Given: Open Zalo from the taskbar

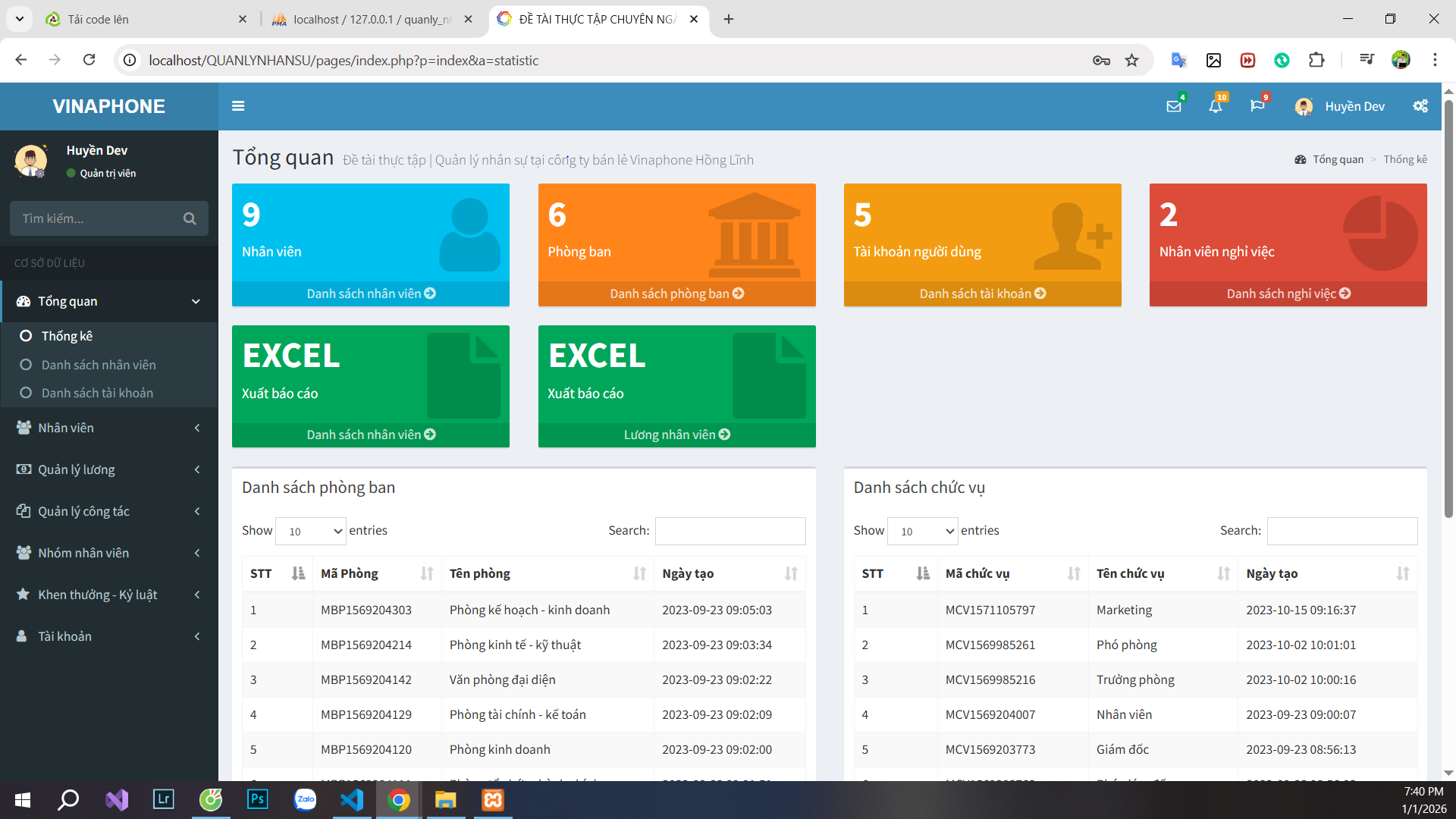Looking at the screenshot, I should pos(305,800).
